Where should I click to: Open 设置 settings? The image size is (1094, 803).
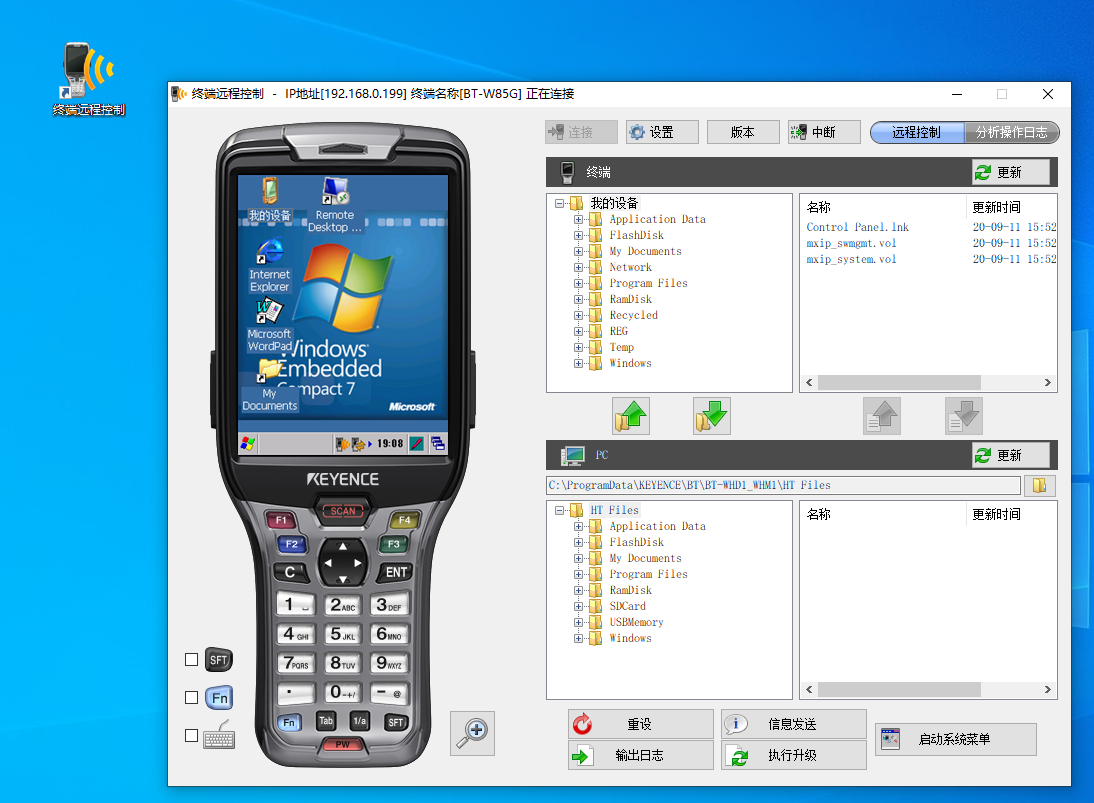[662, 132]
